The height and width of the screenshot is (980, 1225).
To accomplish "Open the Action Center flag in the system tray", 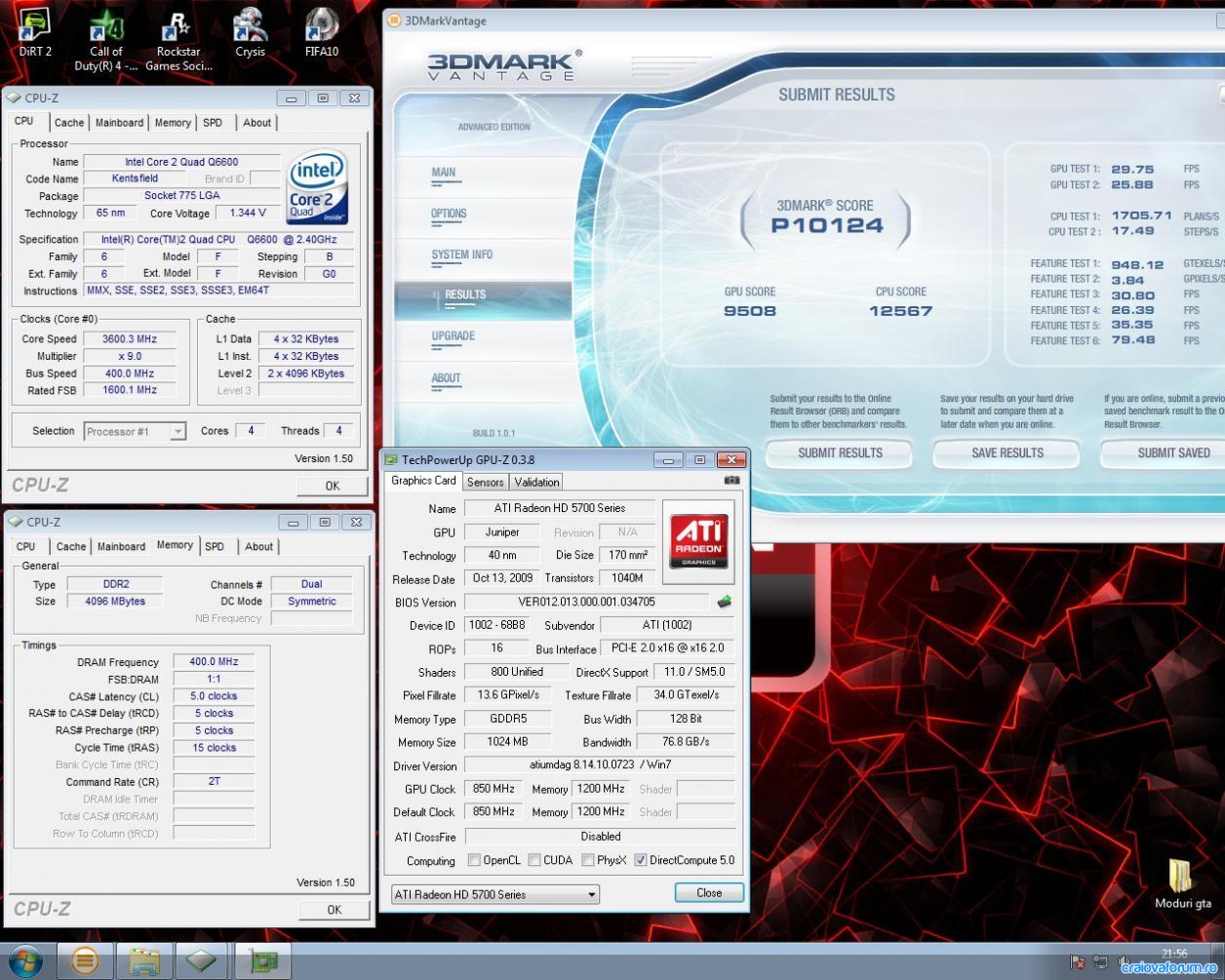I will tap(1078, 962).
